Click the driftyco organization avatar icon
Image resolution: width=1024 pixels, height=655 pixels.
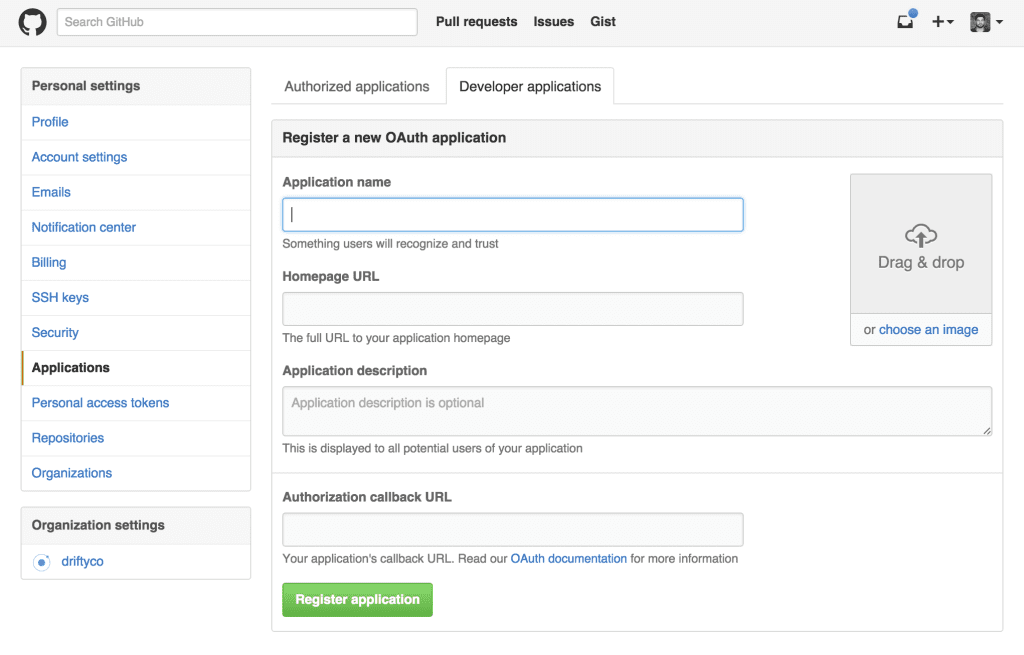(x=41, y=562)
